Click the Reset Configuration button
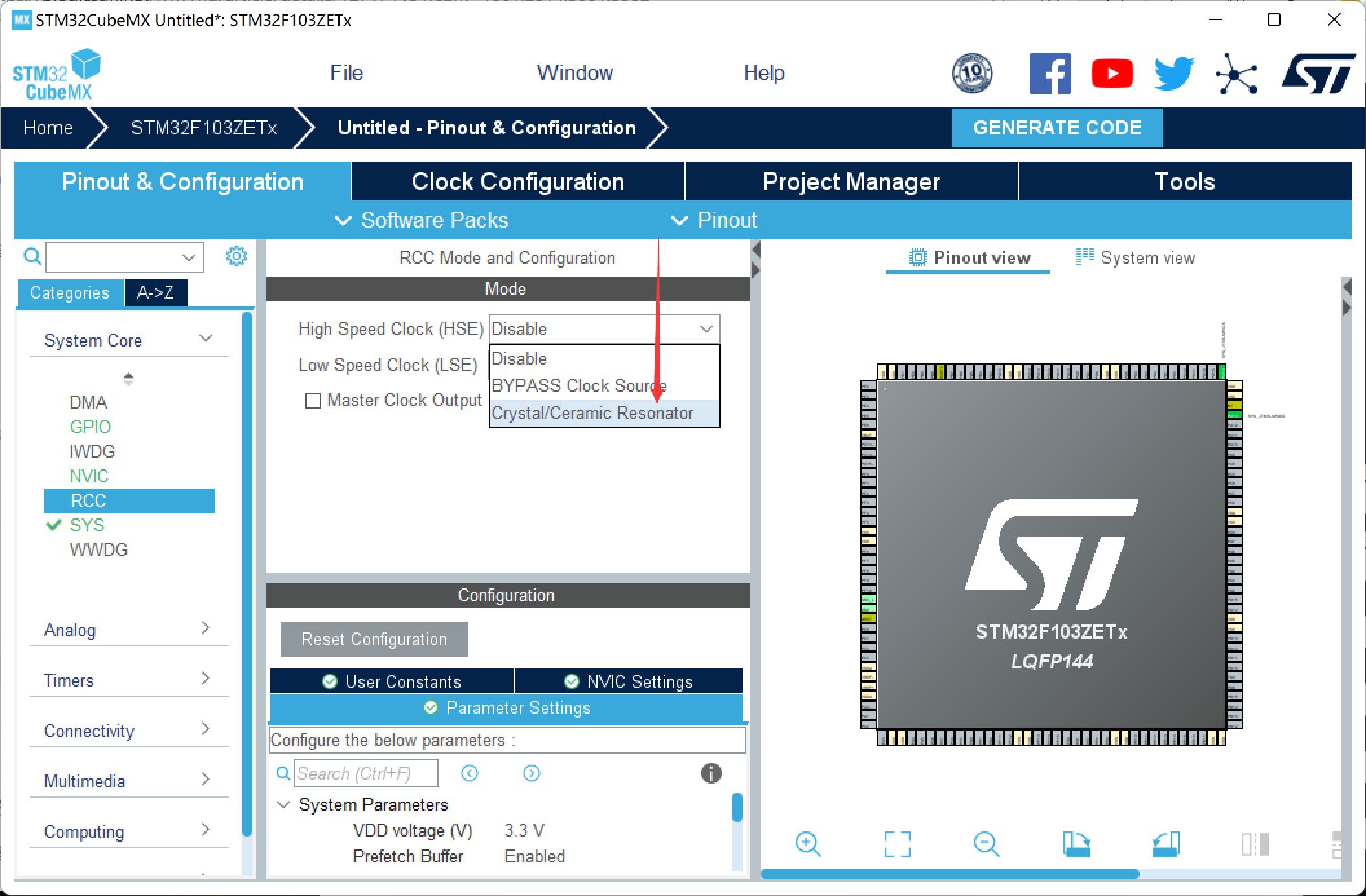The width and height of the screenshot is (1366, 896). click(374, 639)
